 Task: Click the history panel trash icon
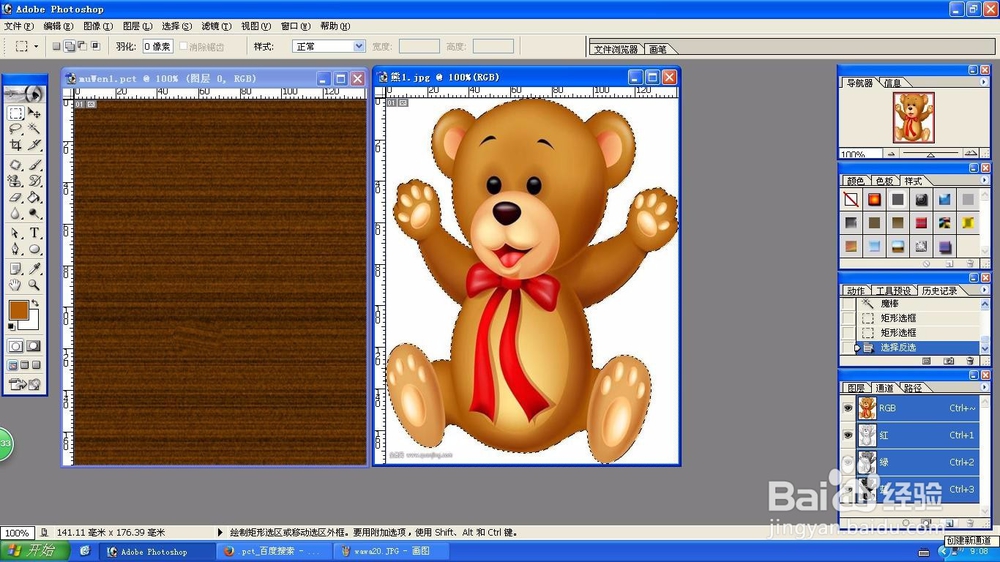pos(970,361)
